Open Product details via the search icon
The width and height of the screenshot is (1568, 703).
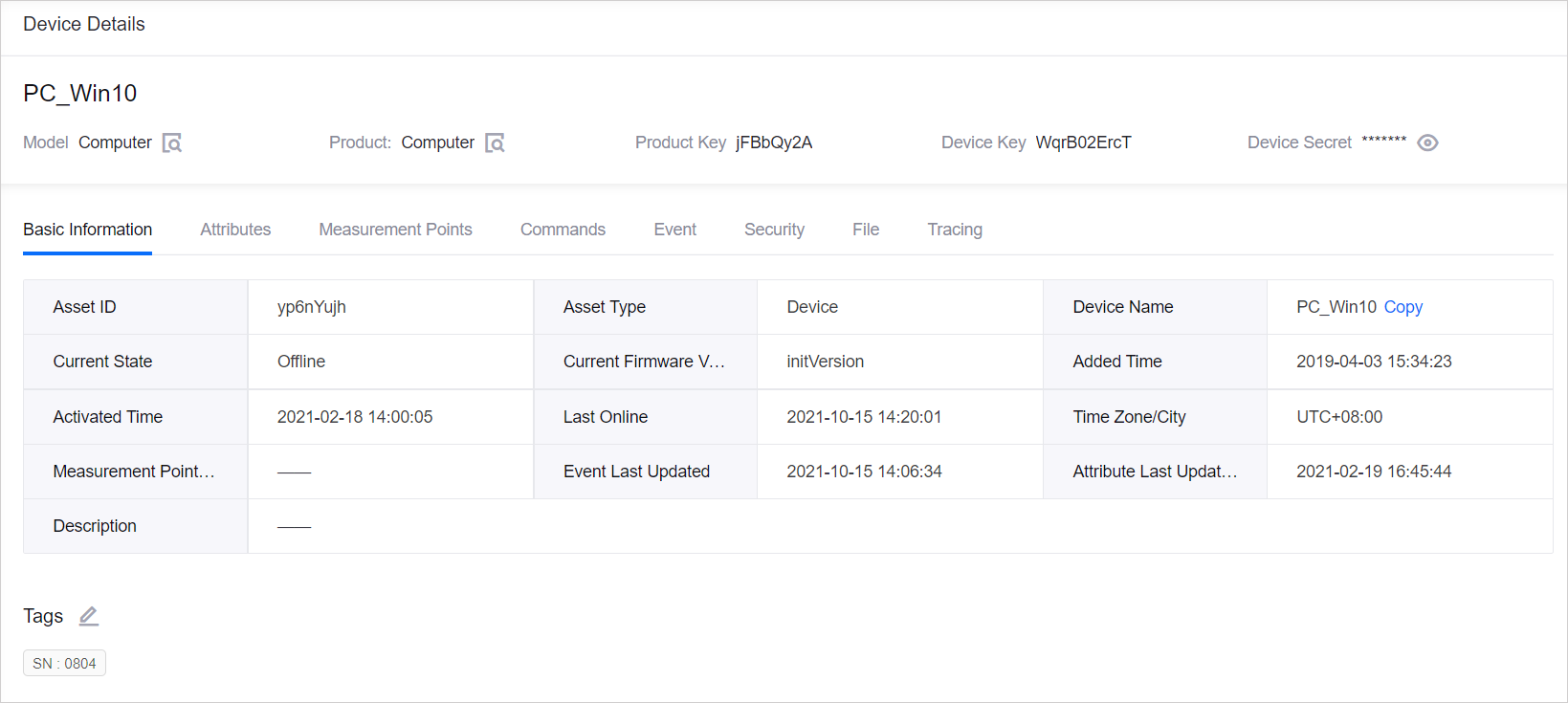tap(495, 143)
